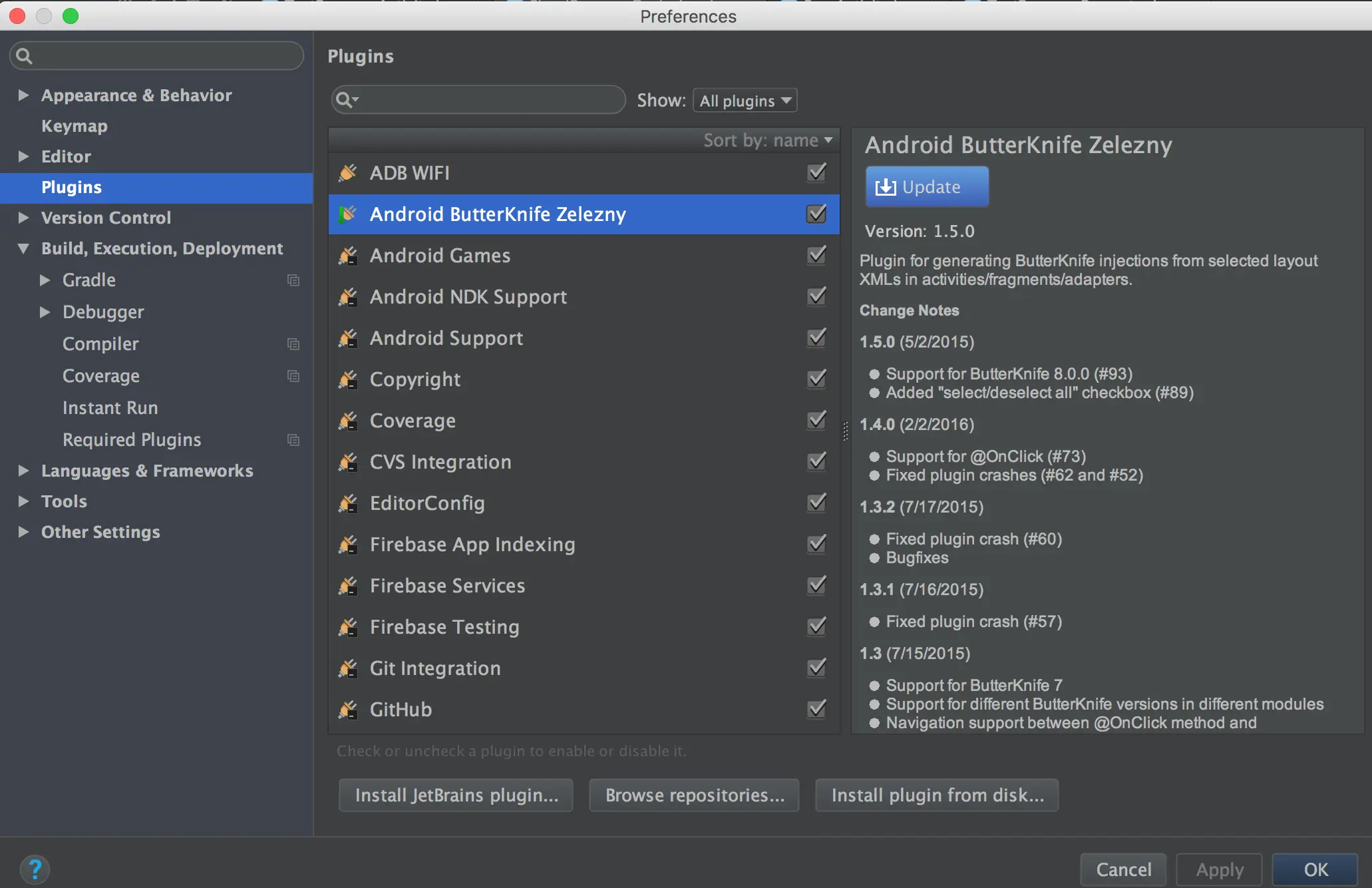Screen dimensions: 1372x888
Task: Toggle the CVS Integration checkbox
Action: tap(816, 461)
